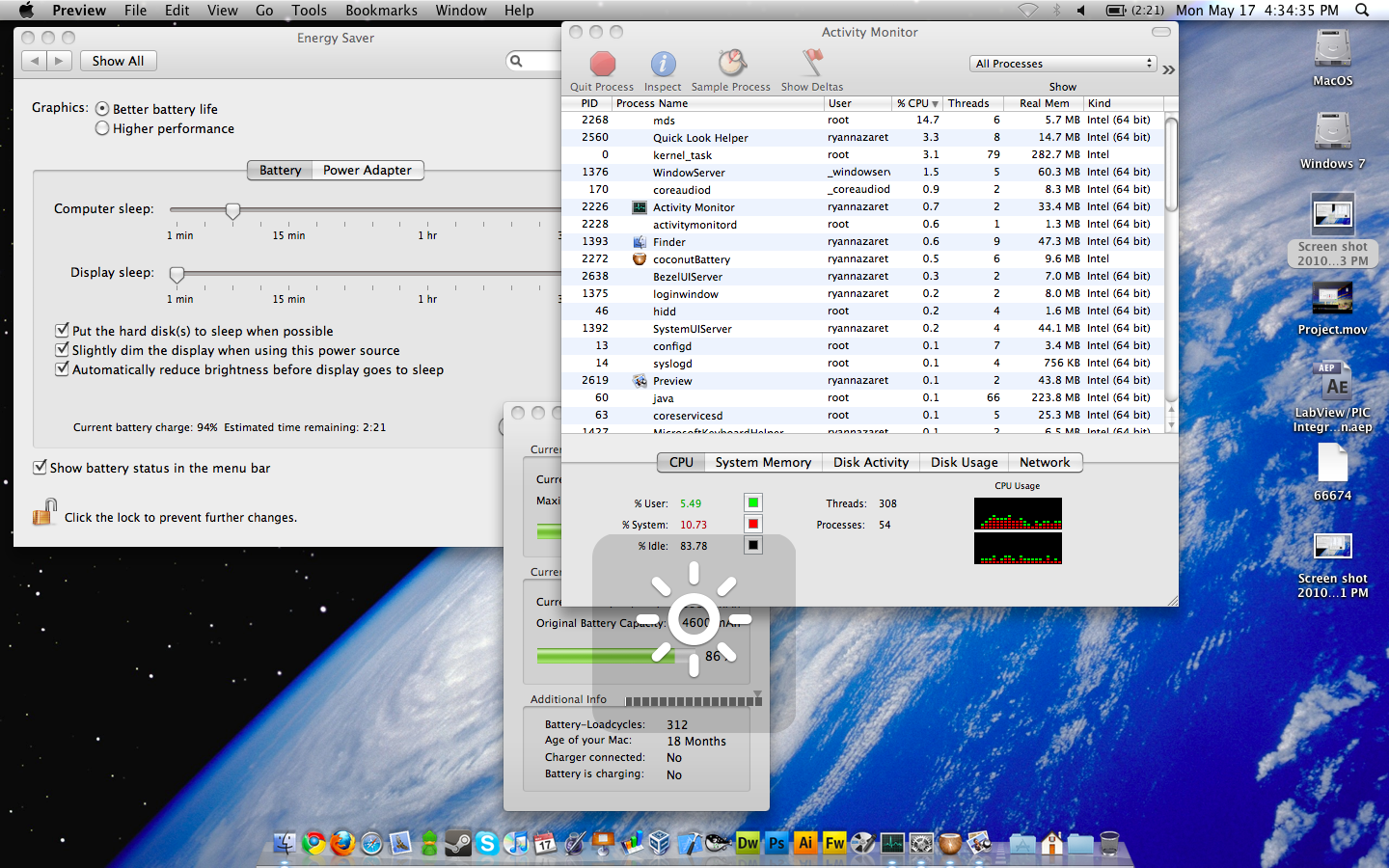1389x868 pixels.
Task: Toggle Show battery status in menu bar
Action: click(40, 467)
